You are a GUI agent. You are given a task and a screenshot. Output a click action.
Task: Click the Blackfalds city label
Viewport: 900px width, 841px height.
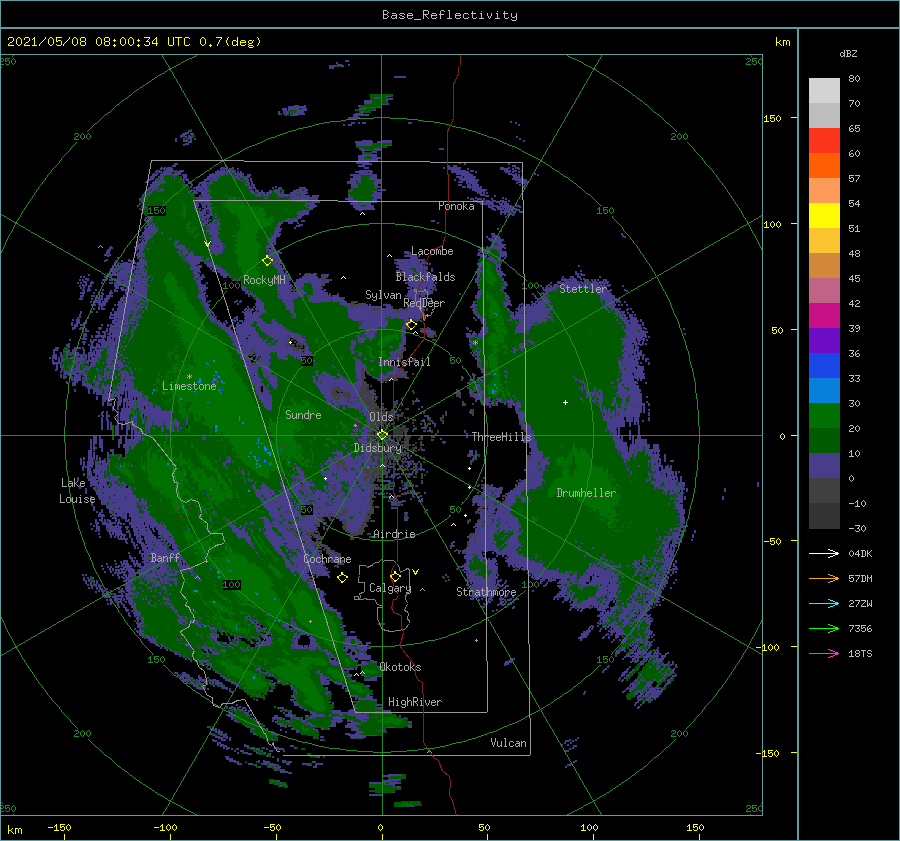coord(425,277)
